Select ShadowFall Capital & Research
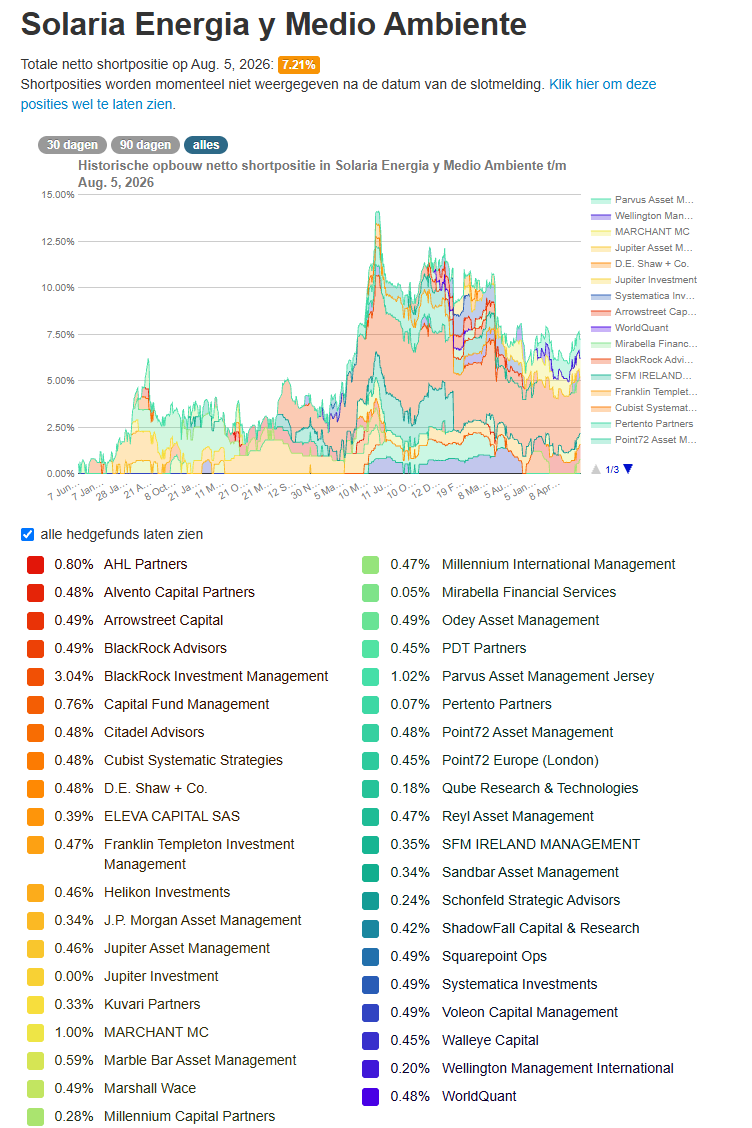752x1128 pixels. [540, 929]
